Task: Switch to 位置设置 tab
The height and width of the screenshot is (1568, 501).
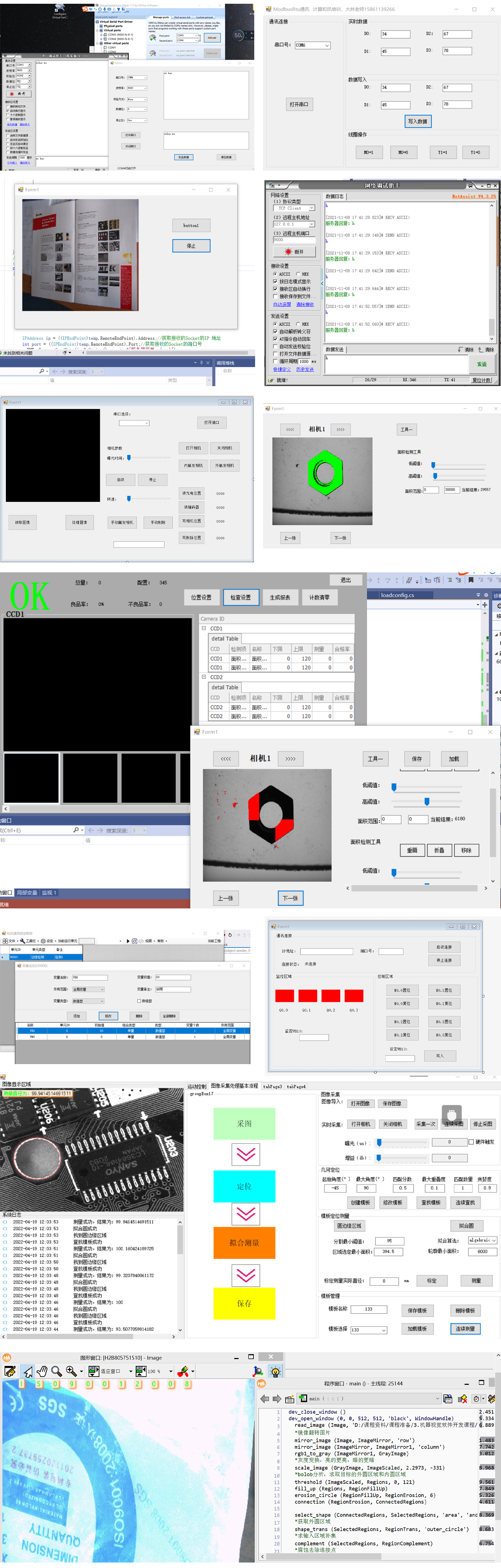Action: pyautogui.click(x=202, y=597)
